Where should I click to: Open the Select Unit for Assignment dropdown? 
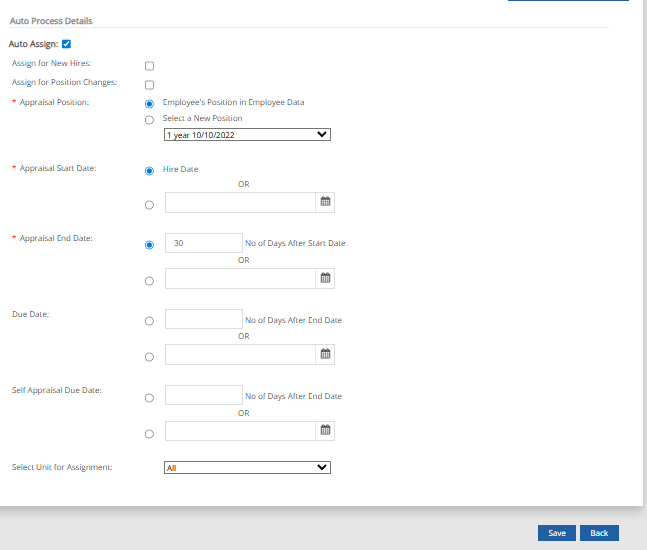pyautogui.click(x=247, y=467)
